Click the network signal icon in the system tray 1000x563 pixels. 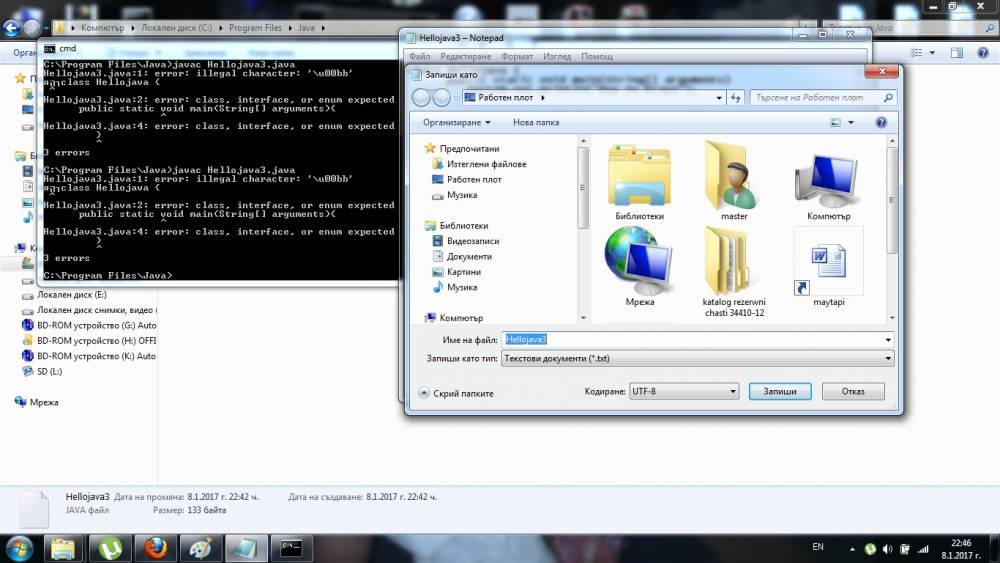pyautogui.click(x=923, y=549)
